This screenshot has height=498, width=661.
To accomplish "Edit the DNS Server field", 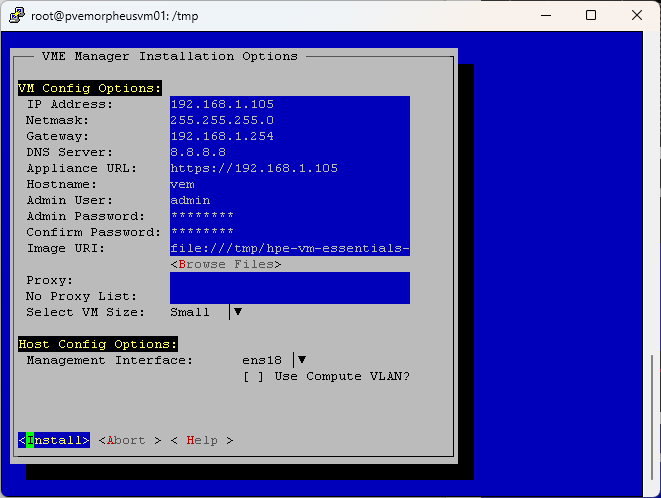I will (x=289, y=152).
